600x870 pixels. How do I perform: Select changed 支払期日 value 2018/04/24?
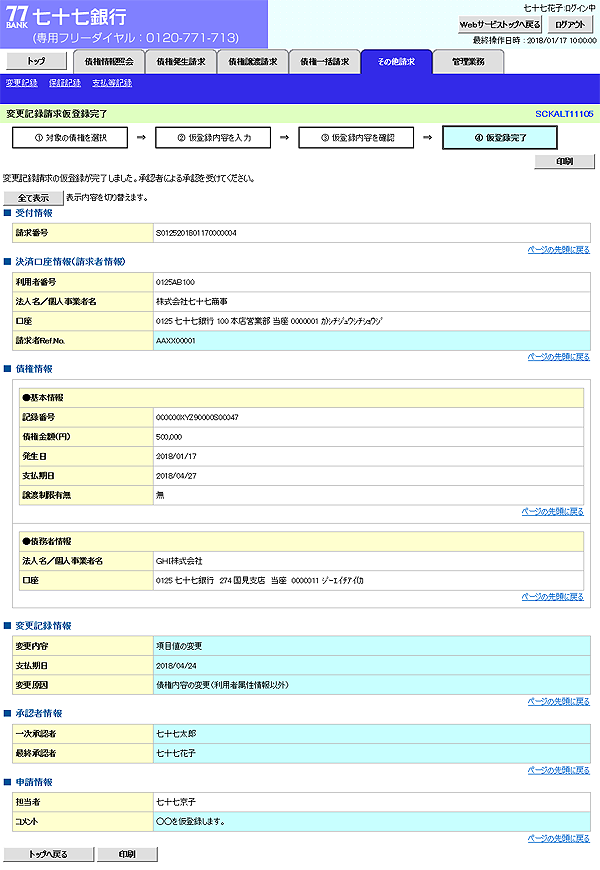177,666
